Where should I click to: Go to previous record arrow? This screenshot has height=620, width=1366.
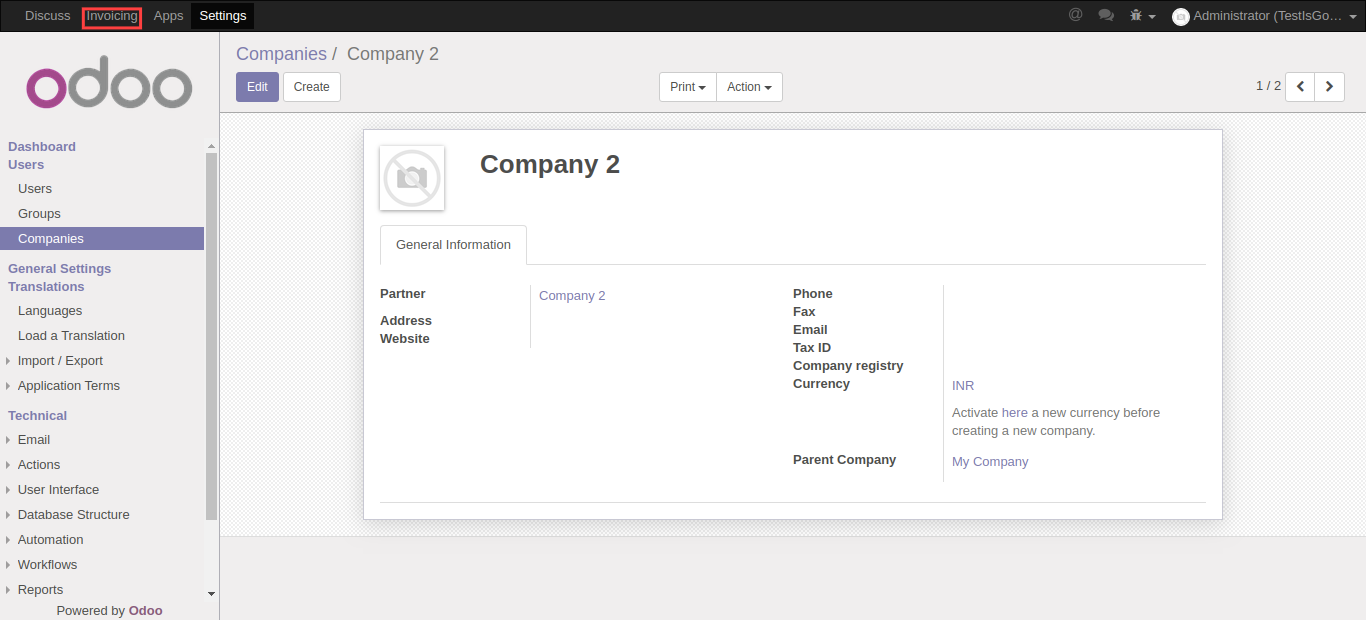(1300, 87)
